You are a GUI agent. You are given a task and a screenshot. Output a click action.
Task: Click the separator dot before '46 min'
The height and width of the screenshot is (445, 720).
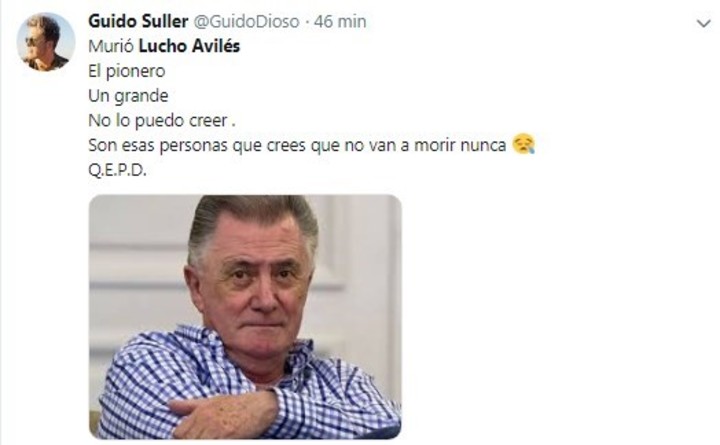(x=307, y=22)
